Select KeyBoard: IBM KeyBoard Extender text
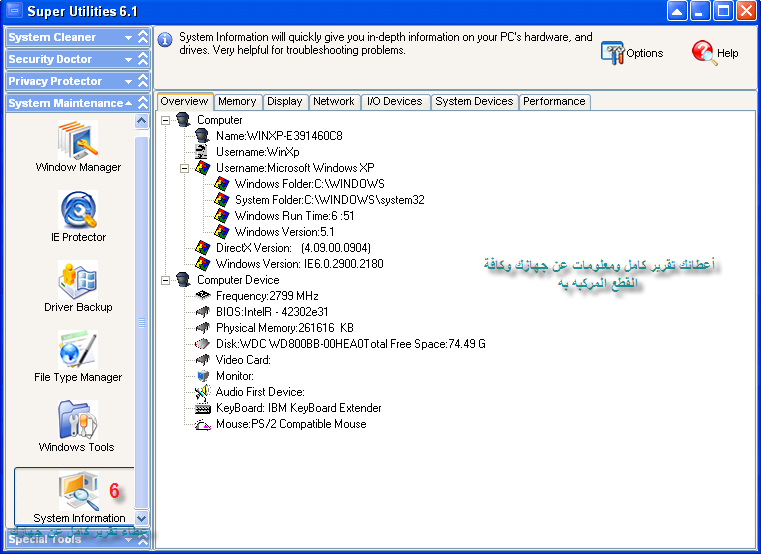 298,408
